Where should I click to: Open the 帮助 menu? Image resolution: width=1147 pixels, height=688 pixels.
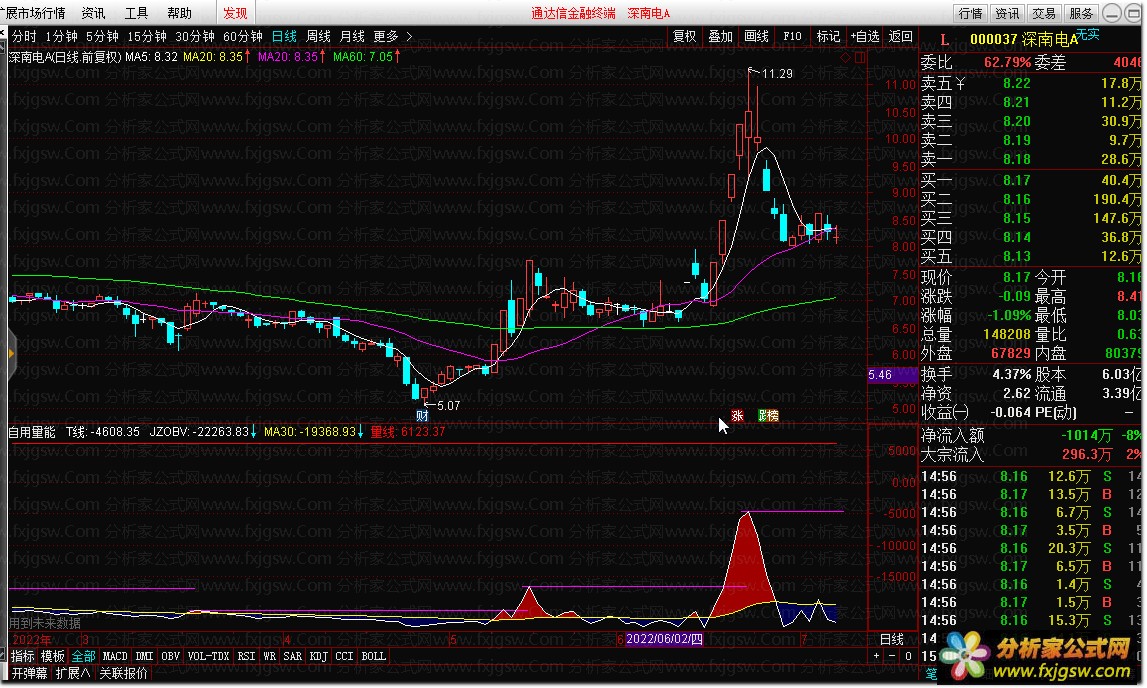tap(179, 13)
